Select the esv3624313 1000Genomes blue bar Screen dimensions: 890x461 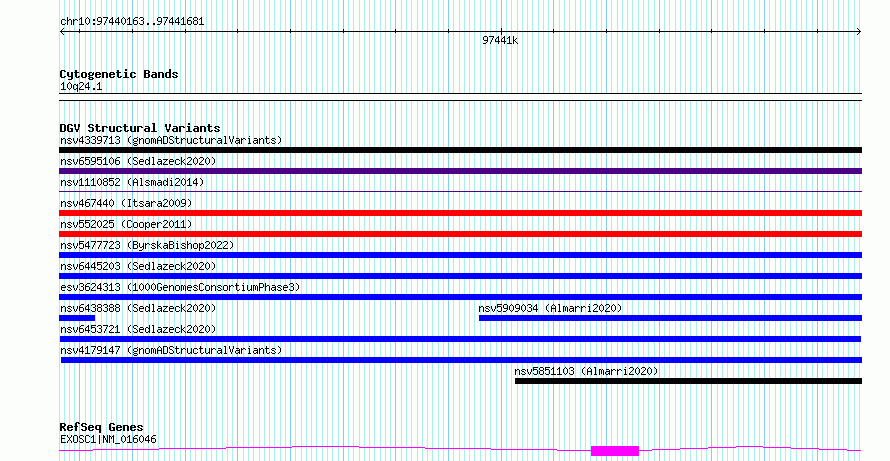[x=460, y=297]
